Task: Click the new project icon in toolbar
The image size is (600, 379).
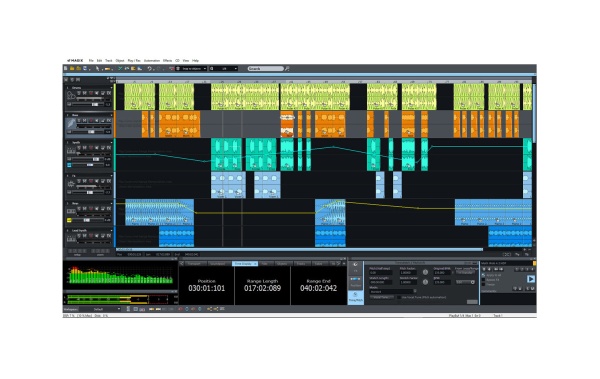Action: point(66,69)
